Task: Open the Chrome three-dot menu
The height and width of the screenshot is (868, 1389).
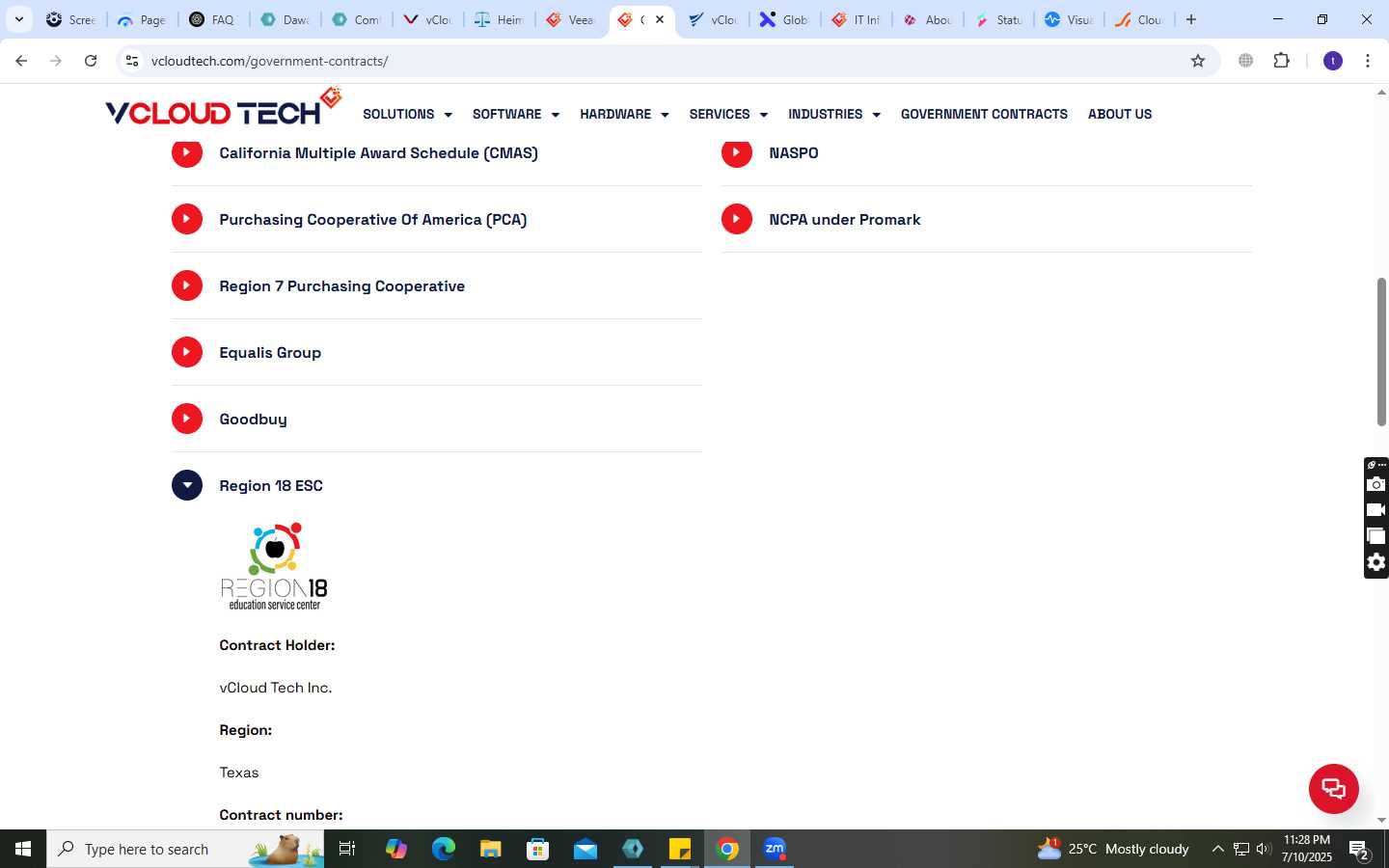Action: [x=1368, y=61]
